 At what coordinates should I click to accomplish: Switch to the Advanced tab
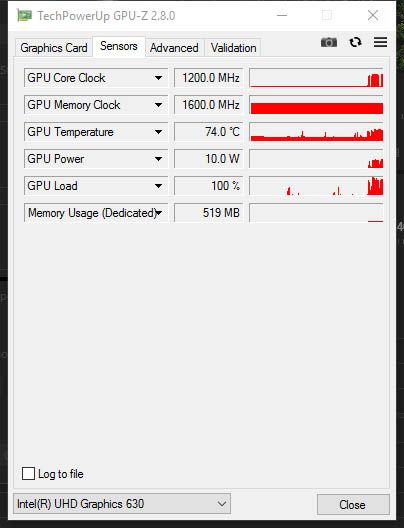pos(174,48)
